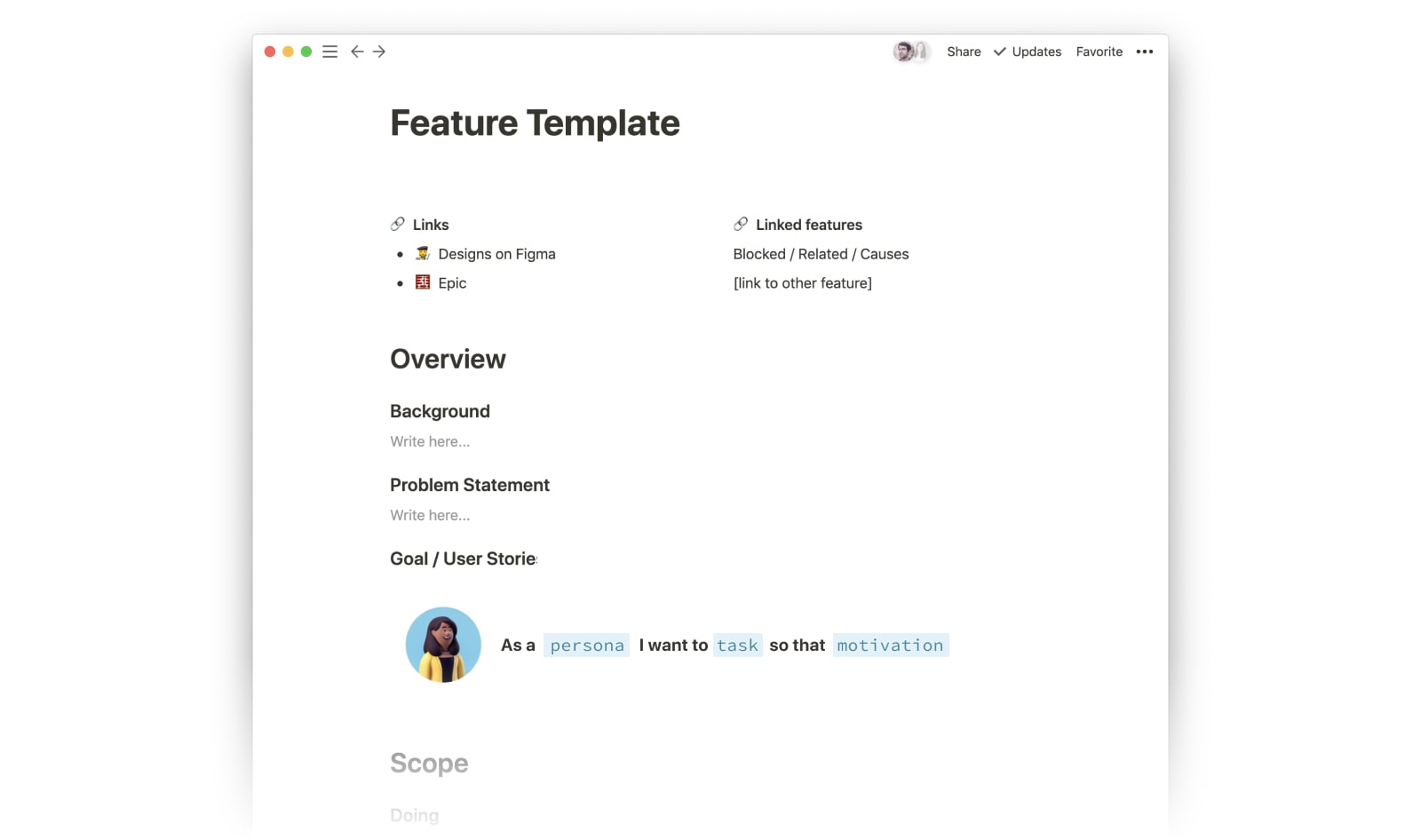
Task: Click the persona placeholder tag
Action: point(587,646)
